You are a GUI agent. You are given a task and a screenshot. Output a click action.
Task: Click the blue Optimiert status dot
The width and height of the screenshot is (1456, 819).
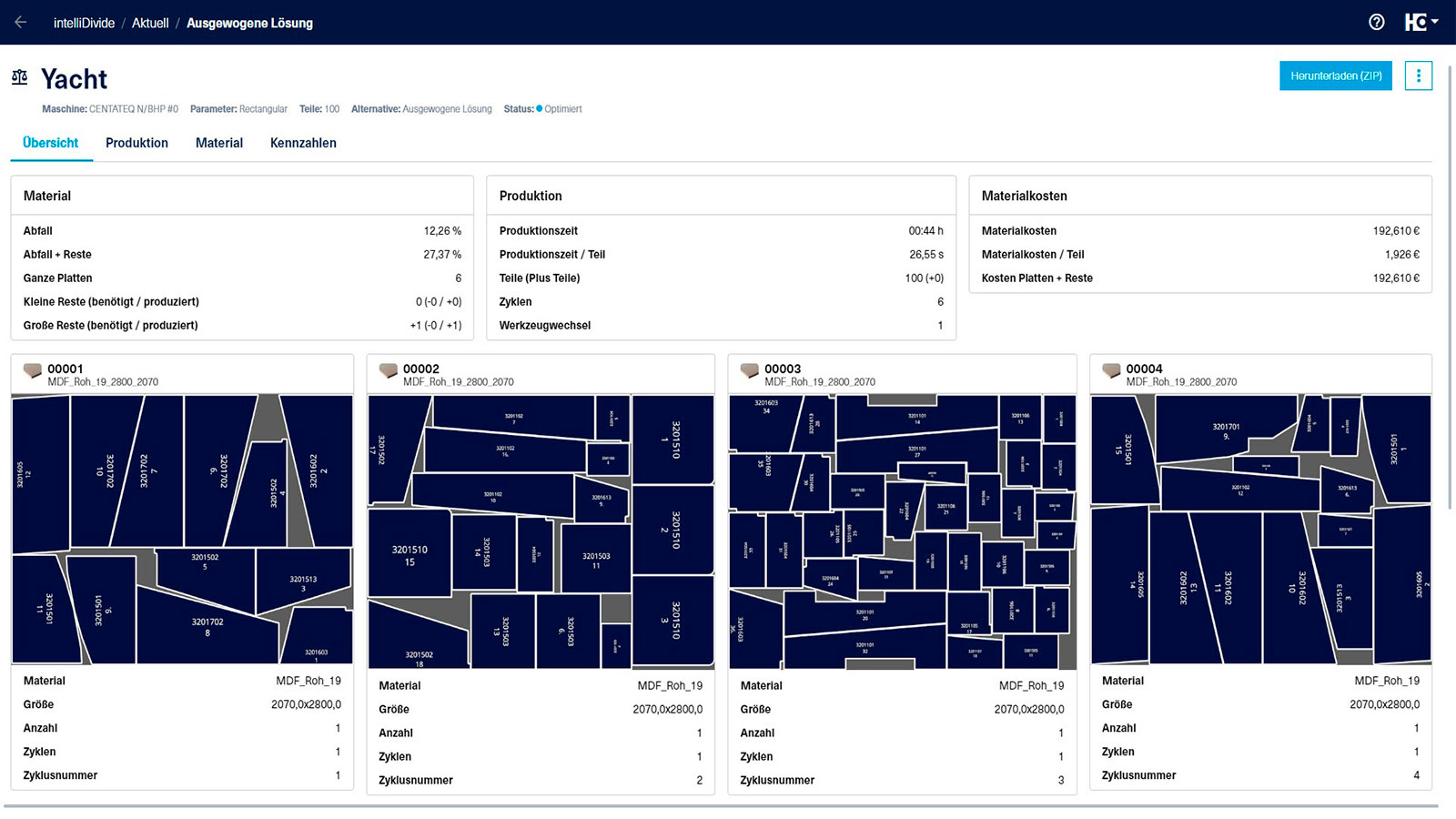(x=539, y=109)
